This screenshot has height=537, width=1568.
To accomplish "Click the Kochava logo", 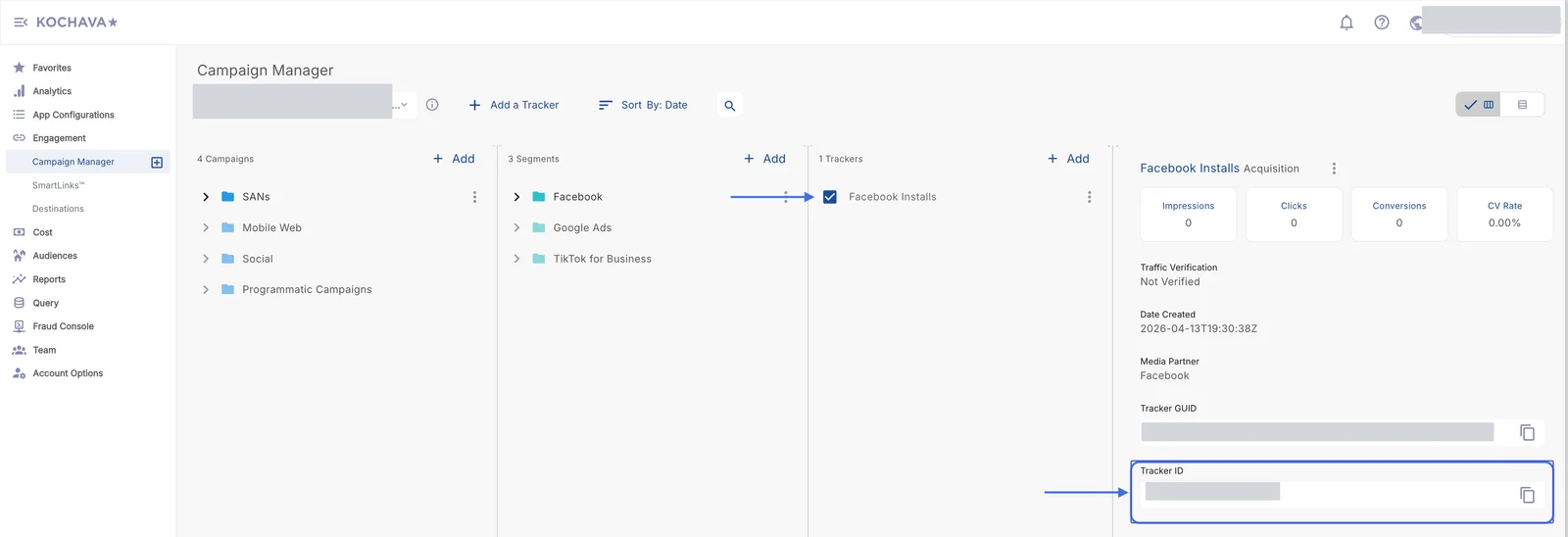I will coord(76,22).
